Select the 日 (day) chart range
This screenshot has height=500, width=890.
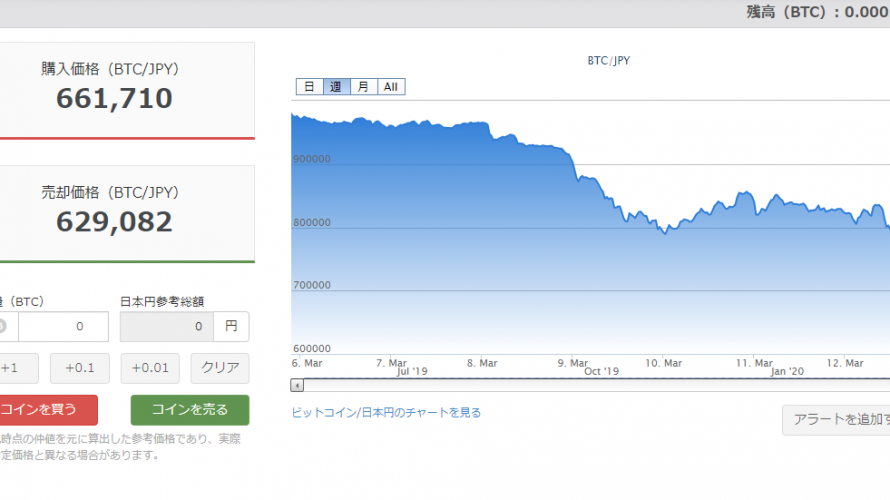[309, 87]
